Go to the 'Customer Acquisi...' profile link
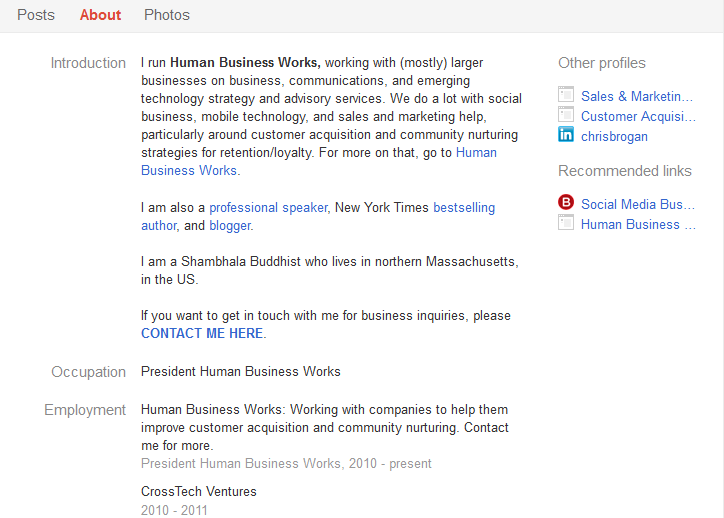Screen dimensions: 724x518 click(x=638, y=116)
